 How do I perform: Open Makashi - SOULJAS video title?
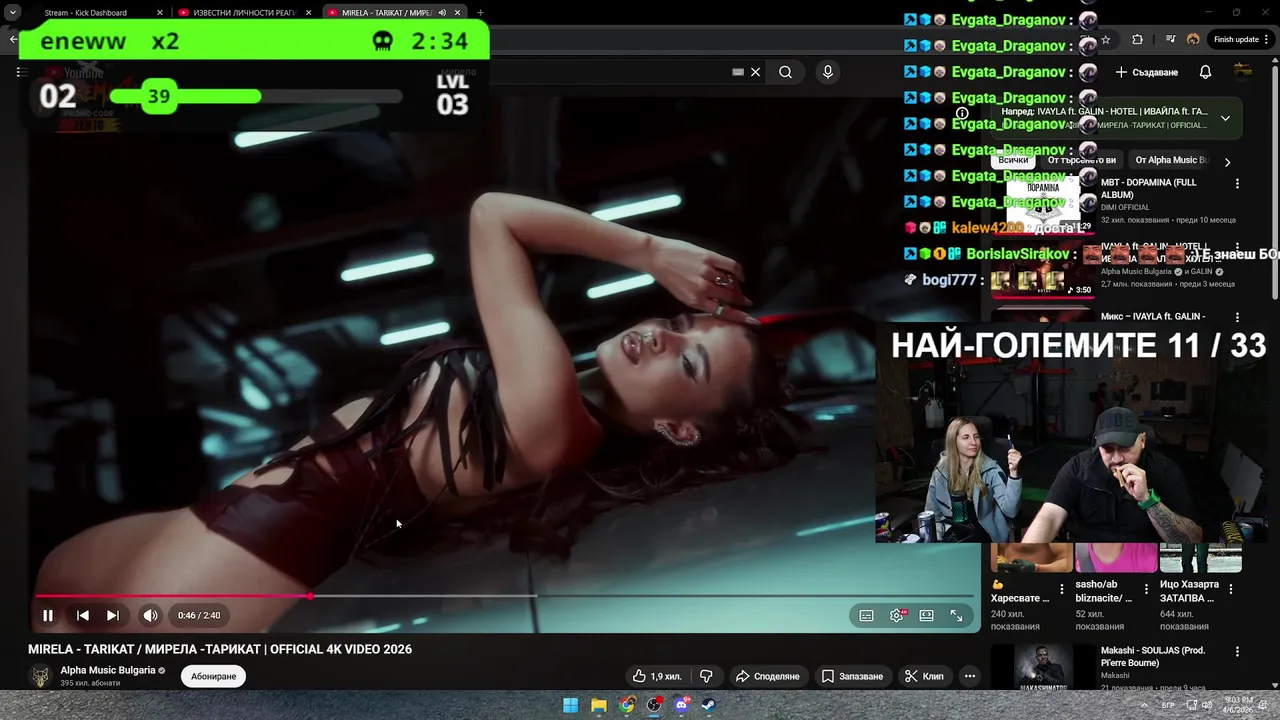click(1153, 656)
